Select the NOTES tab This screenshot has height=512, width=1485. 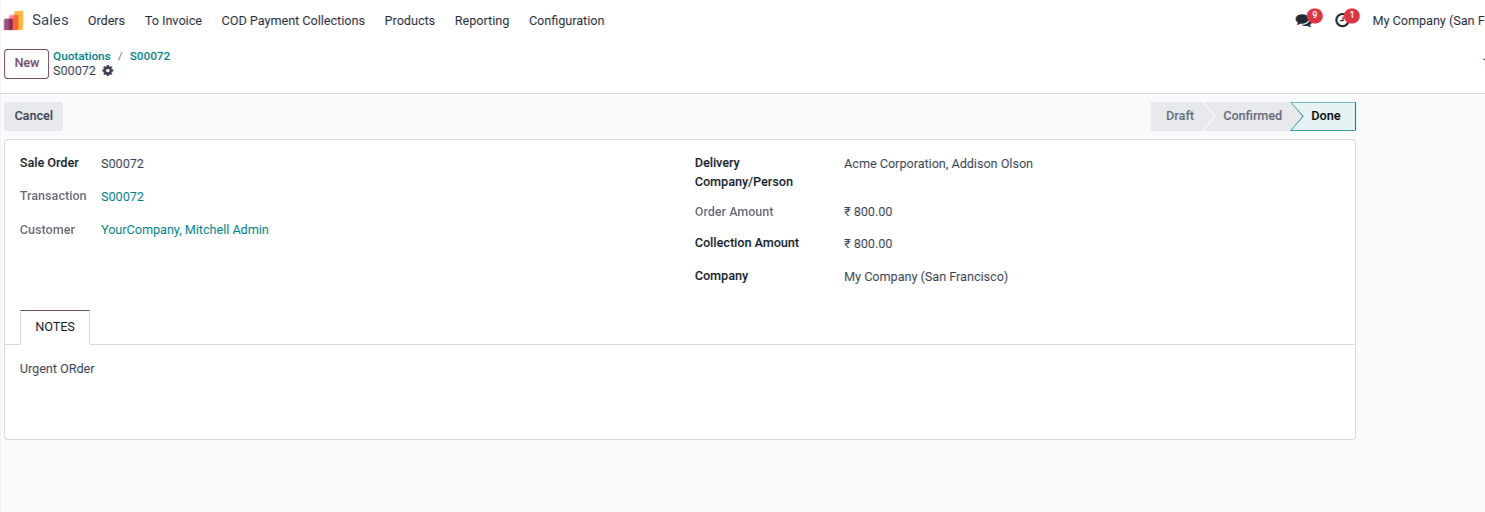(55, 327)
